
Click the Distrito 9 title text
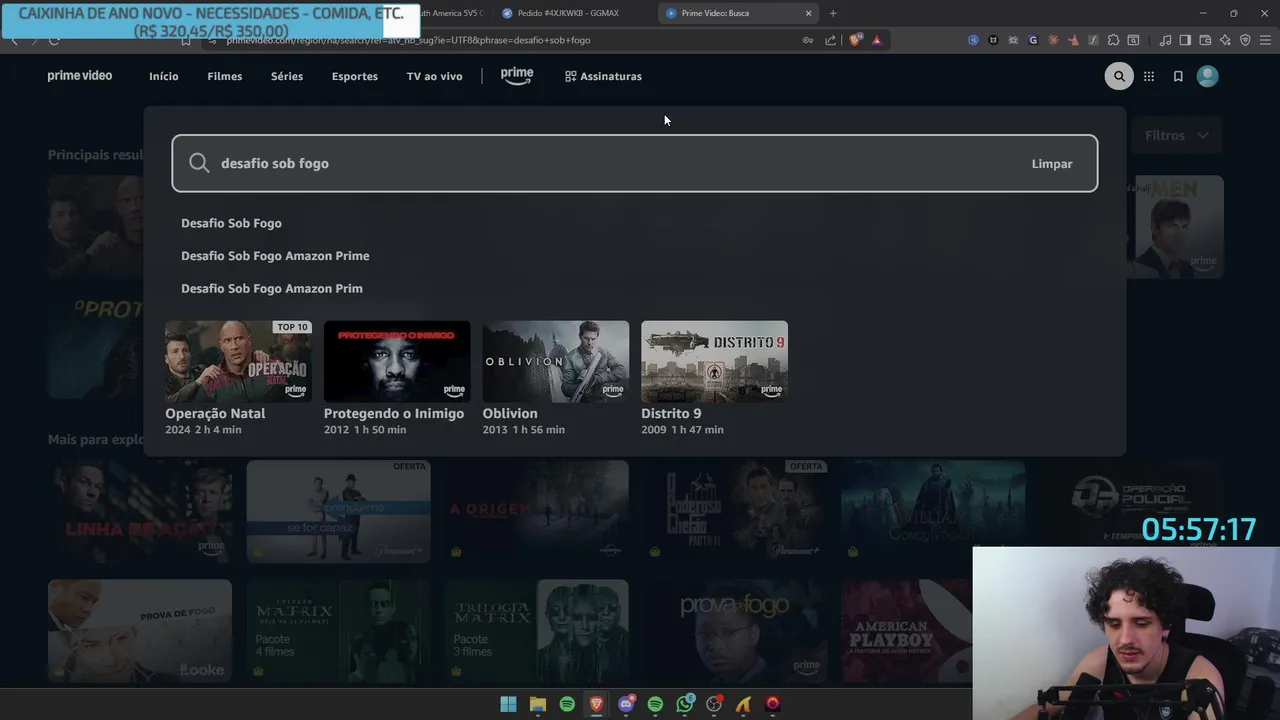[x=671, y=413]
